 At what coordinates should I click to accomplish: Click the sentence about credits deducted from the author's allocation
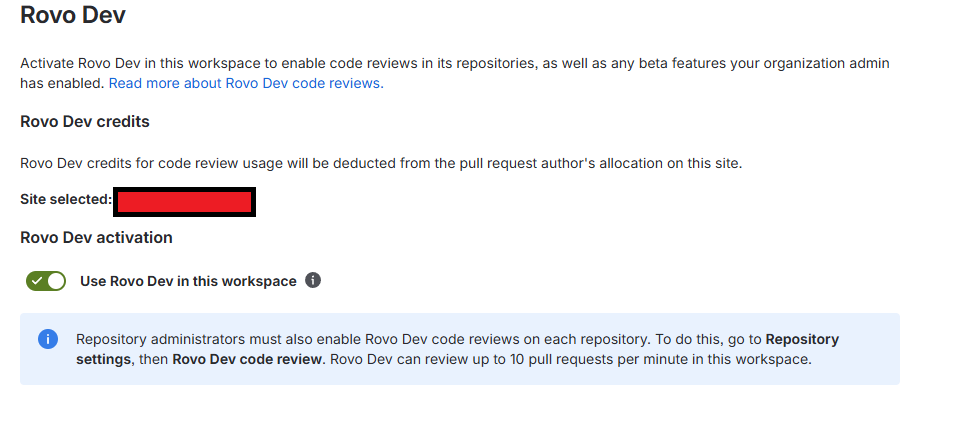[381, 164]
